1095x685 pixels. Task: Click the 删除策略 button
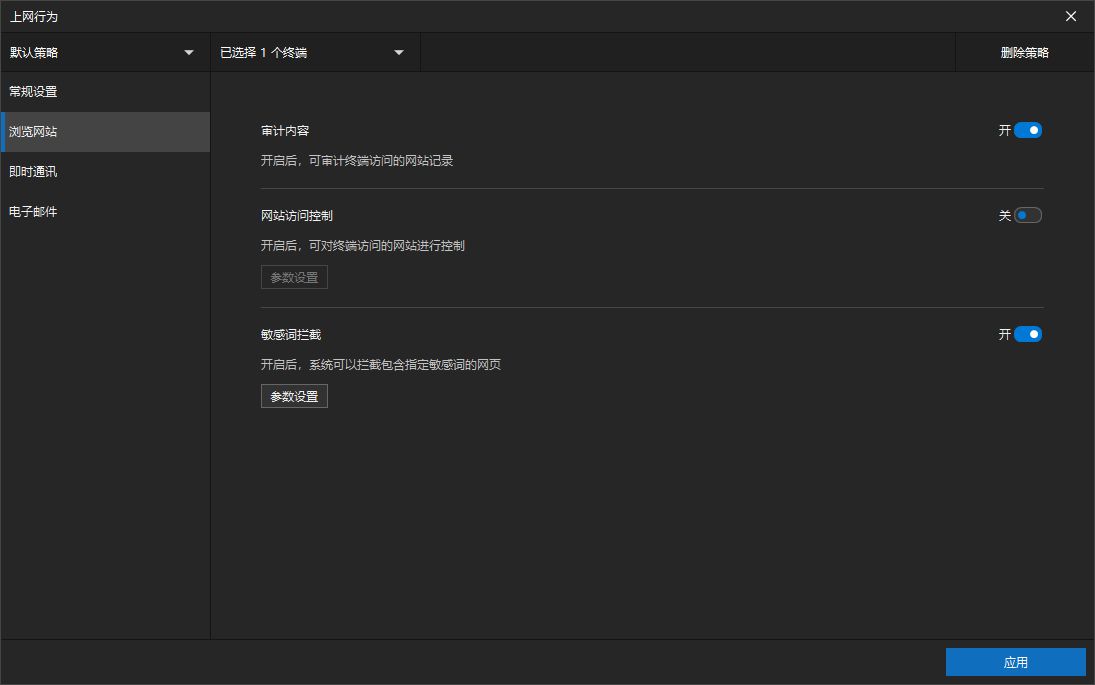(1024, 52)
